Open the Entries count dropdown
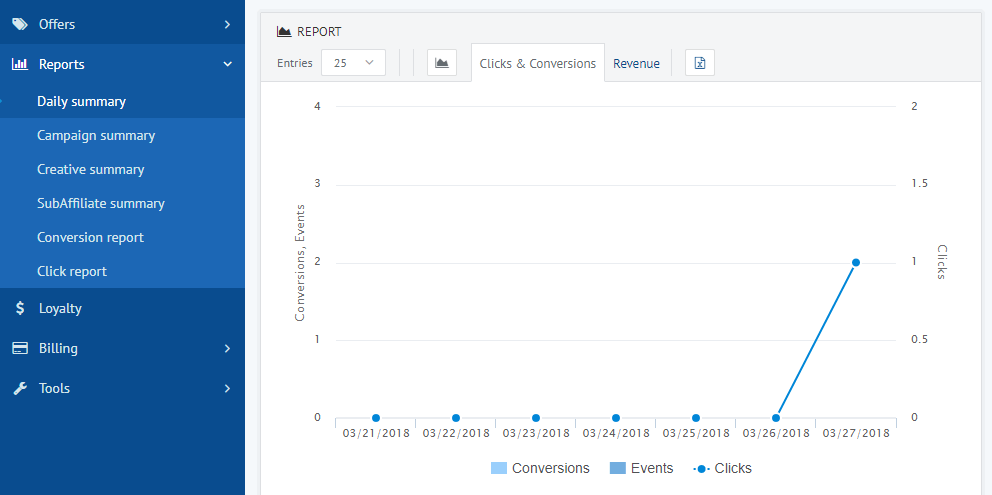Image resolution: width=992 pixels, height=495 pixels. [x=353, y=63]
